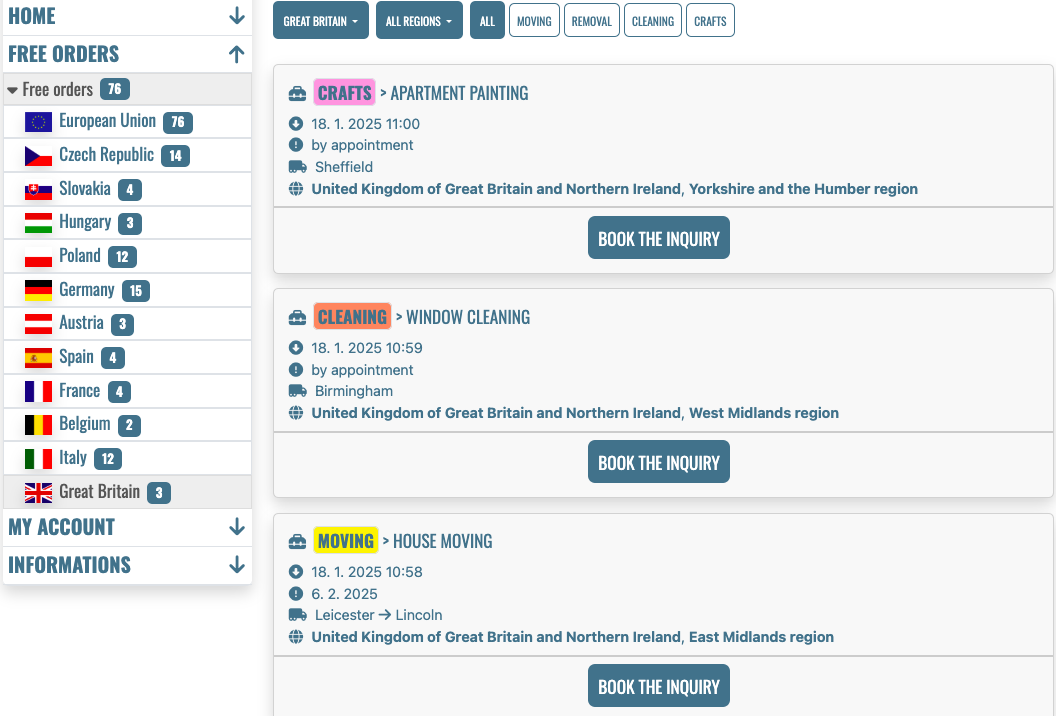Open the Great Britain country dropdown

click(321, 20)
